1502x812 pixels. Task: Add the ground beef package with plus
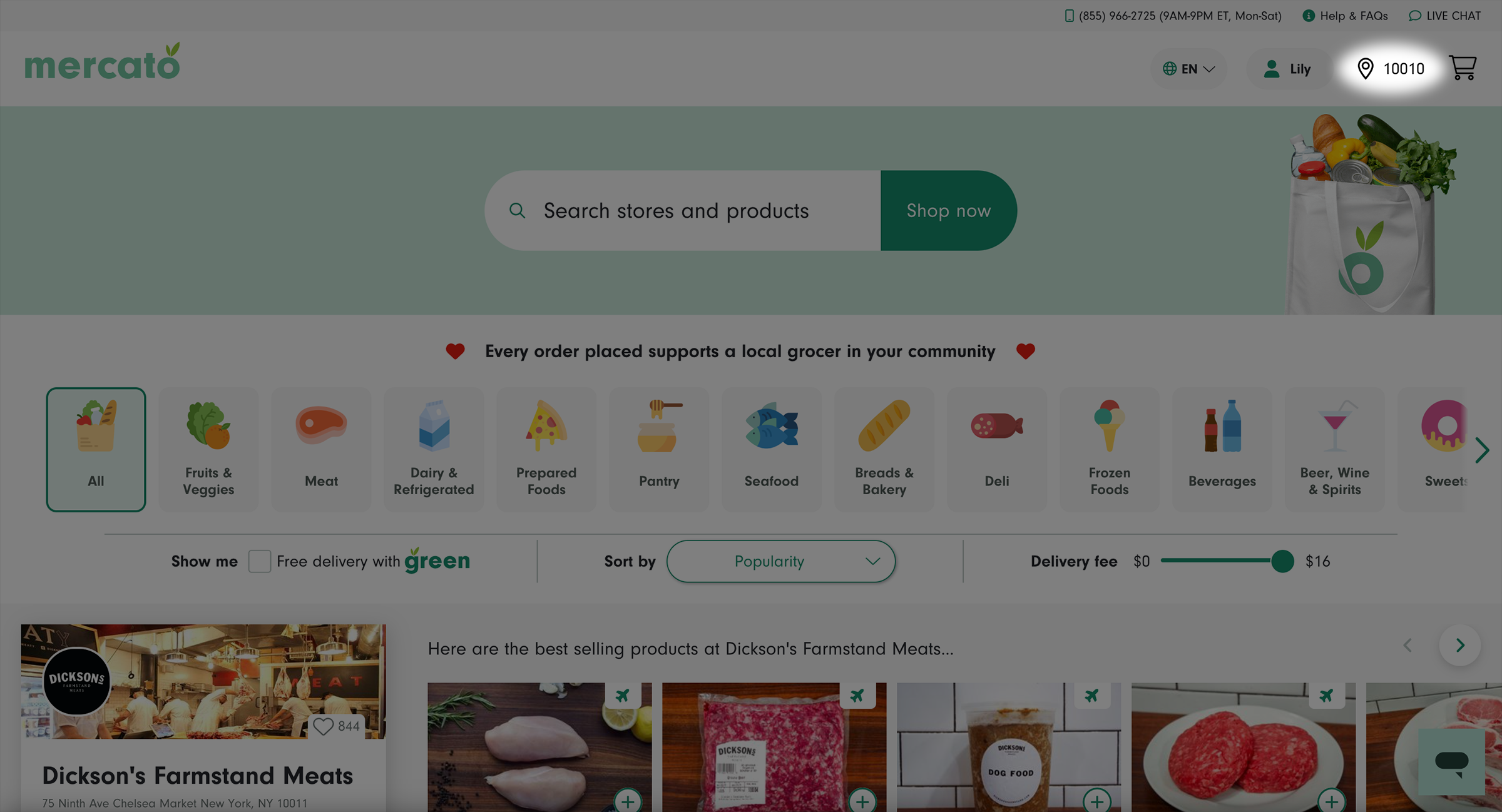[862, 801]
